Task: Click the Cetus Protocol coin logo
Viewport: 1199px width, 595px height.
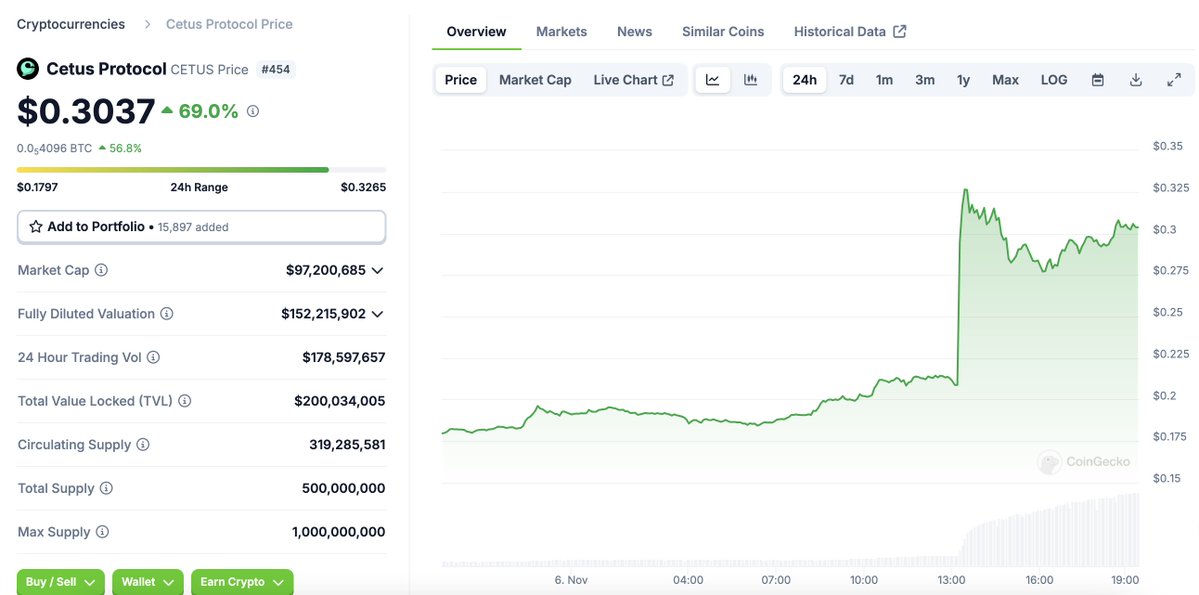Action: tap(28, 69)
